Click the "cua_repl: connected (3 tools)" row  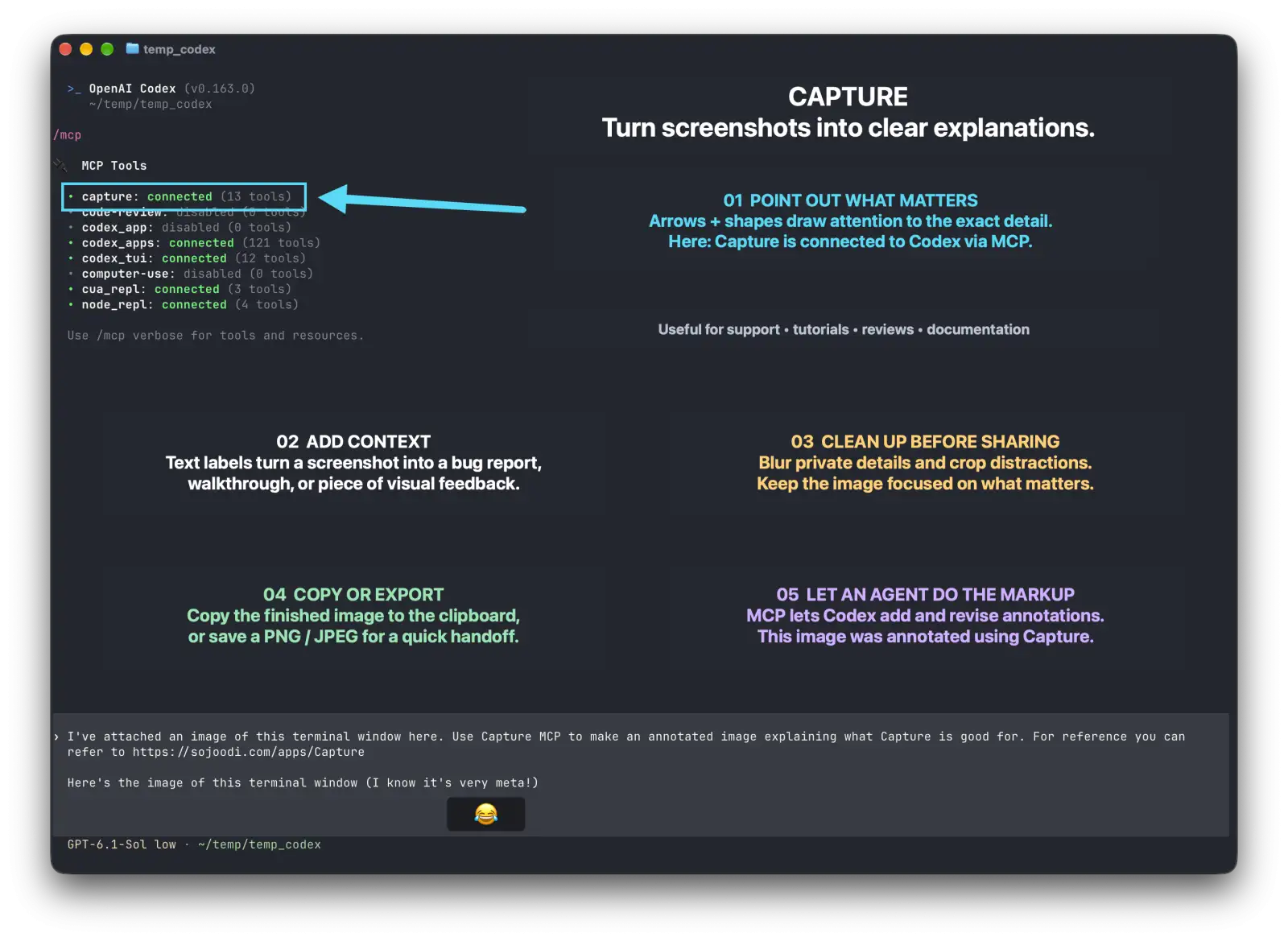[x=180, y=289]
